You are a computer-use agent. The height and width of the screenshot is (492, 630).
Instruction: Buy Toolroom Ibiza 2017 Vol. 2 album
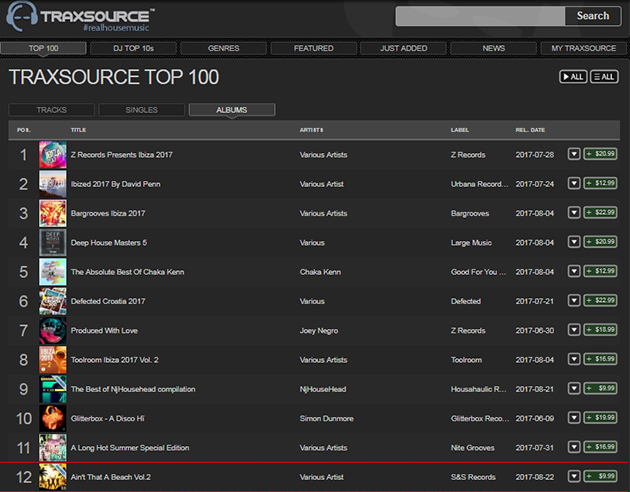(600, 359)
